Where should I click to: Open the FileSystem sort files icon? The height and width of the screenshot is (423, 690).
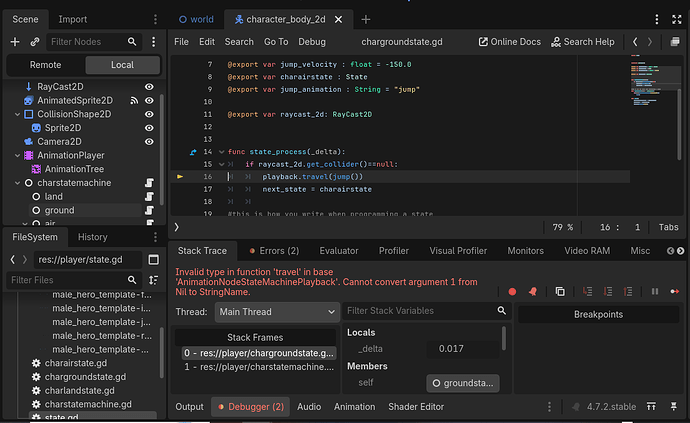click(154, 280)
